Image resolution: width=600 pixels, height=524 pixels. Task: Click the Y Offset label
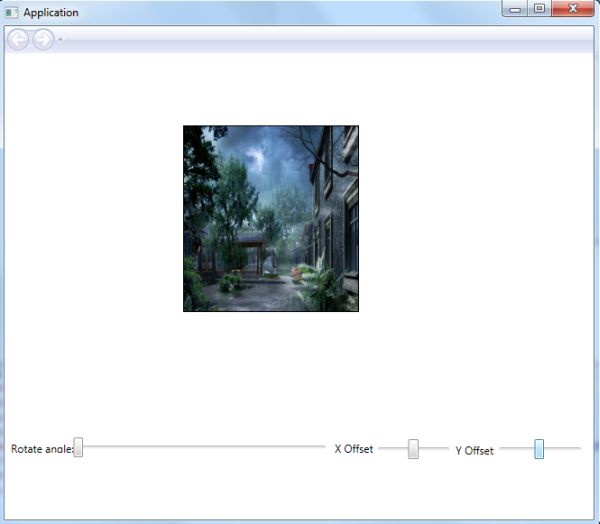(474, 451)
